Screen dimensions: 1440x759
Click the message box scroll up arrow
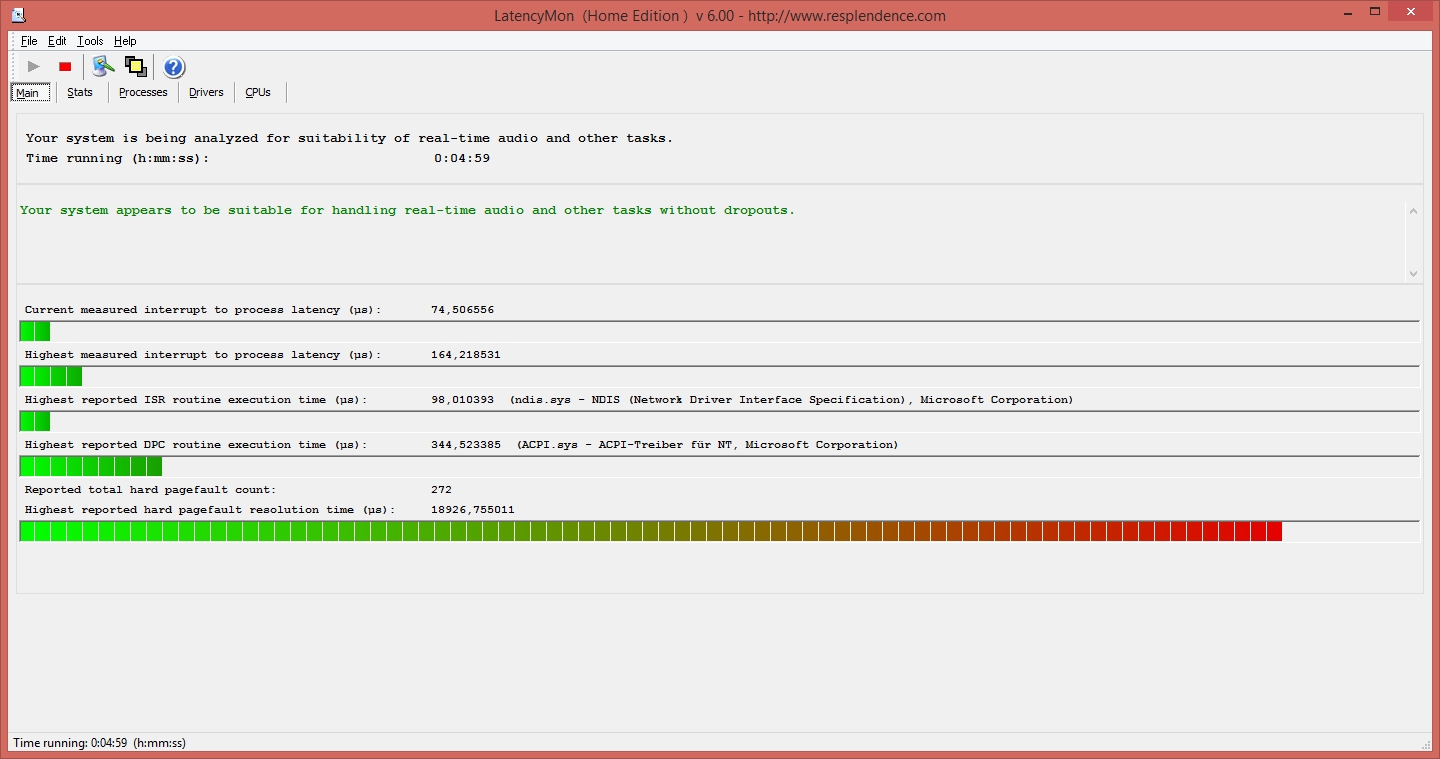pos(1413,211)
